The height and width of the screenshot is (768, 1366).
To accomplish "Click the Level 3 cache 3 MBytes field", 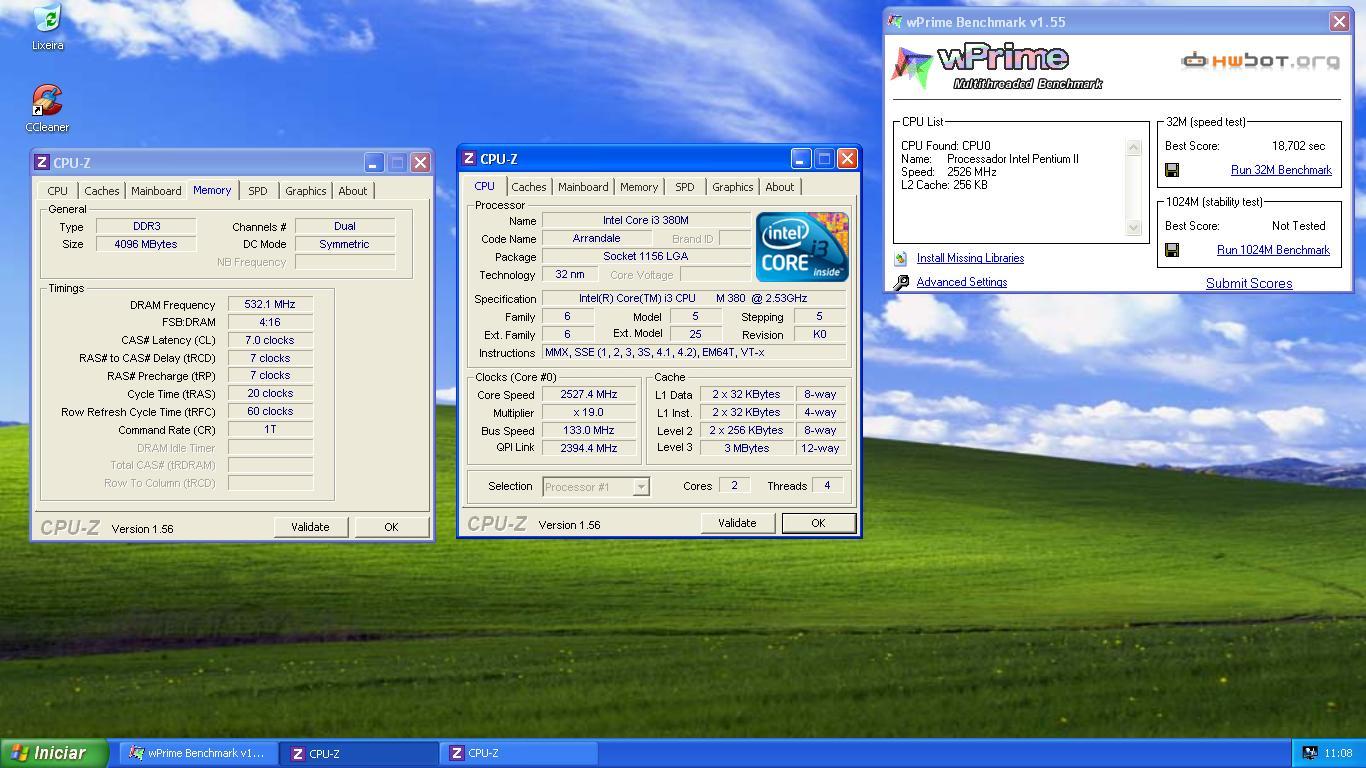I will [746, 448].
